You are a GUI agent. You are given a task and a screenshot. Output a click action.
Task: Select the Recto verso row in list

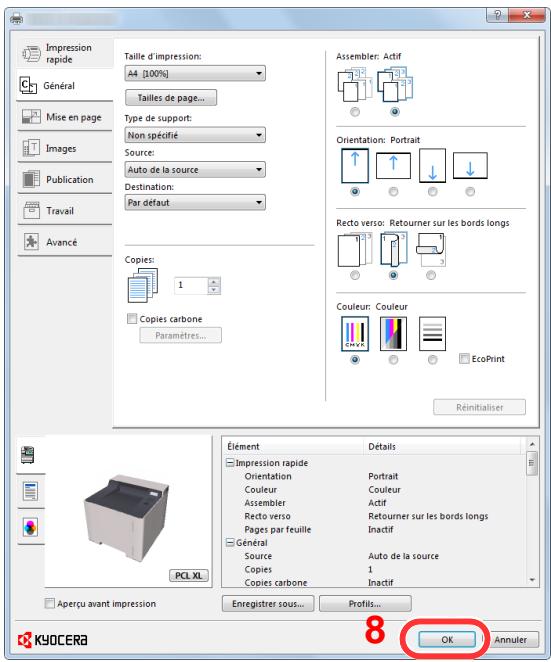(375, 516)
